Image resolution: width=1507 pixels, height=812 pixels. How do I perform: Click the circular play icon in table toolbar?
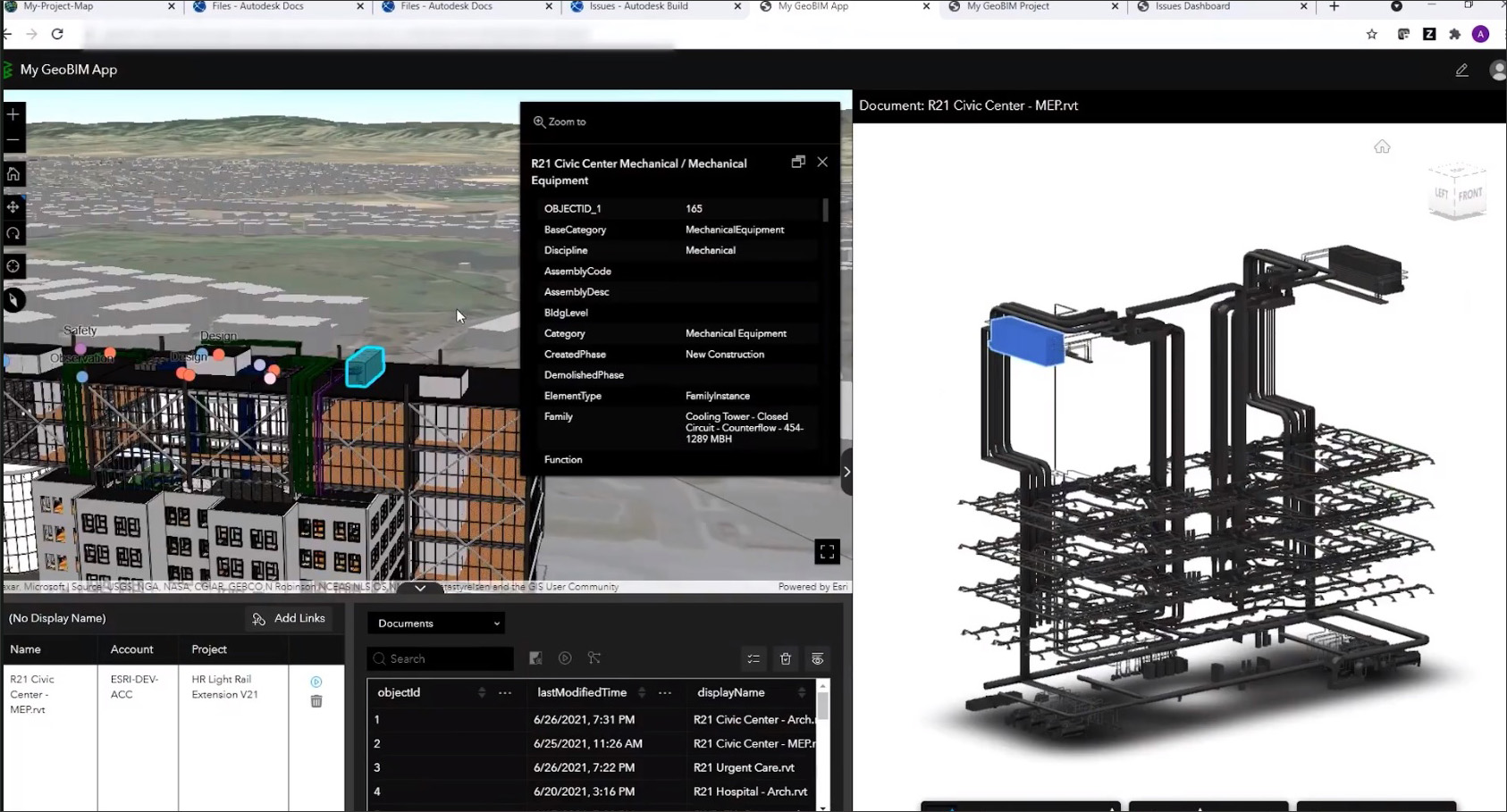(x=565, y=658)
